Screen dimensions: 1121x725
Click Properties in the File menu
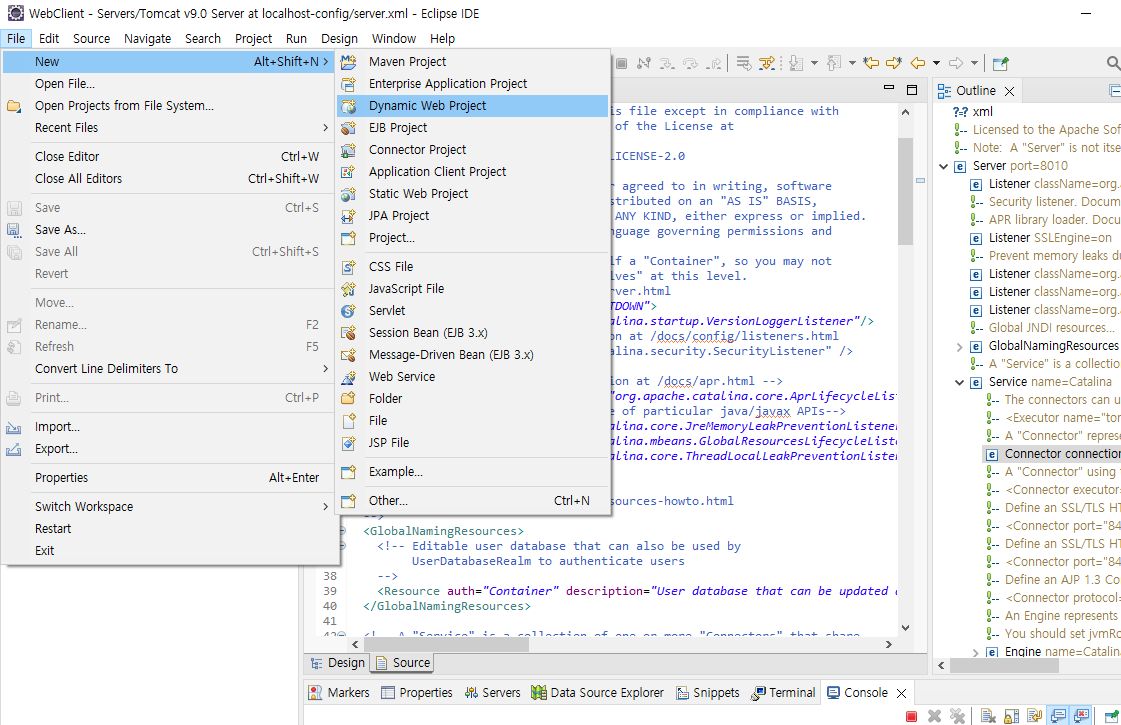[168, 478]
